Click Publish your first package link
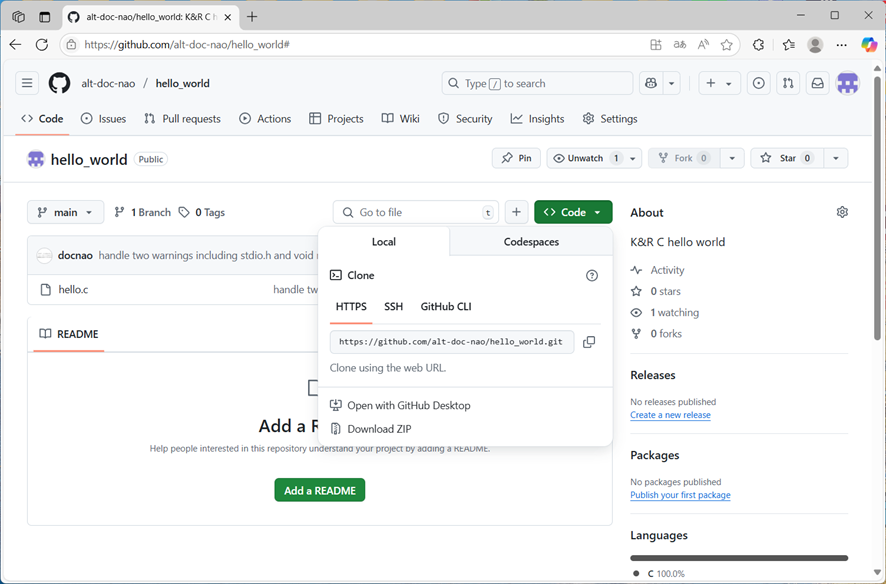Screen dimensions: 886x584 (680, 495)
